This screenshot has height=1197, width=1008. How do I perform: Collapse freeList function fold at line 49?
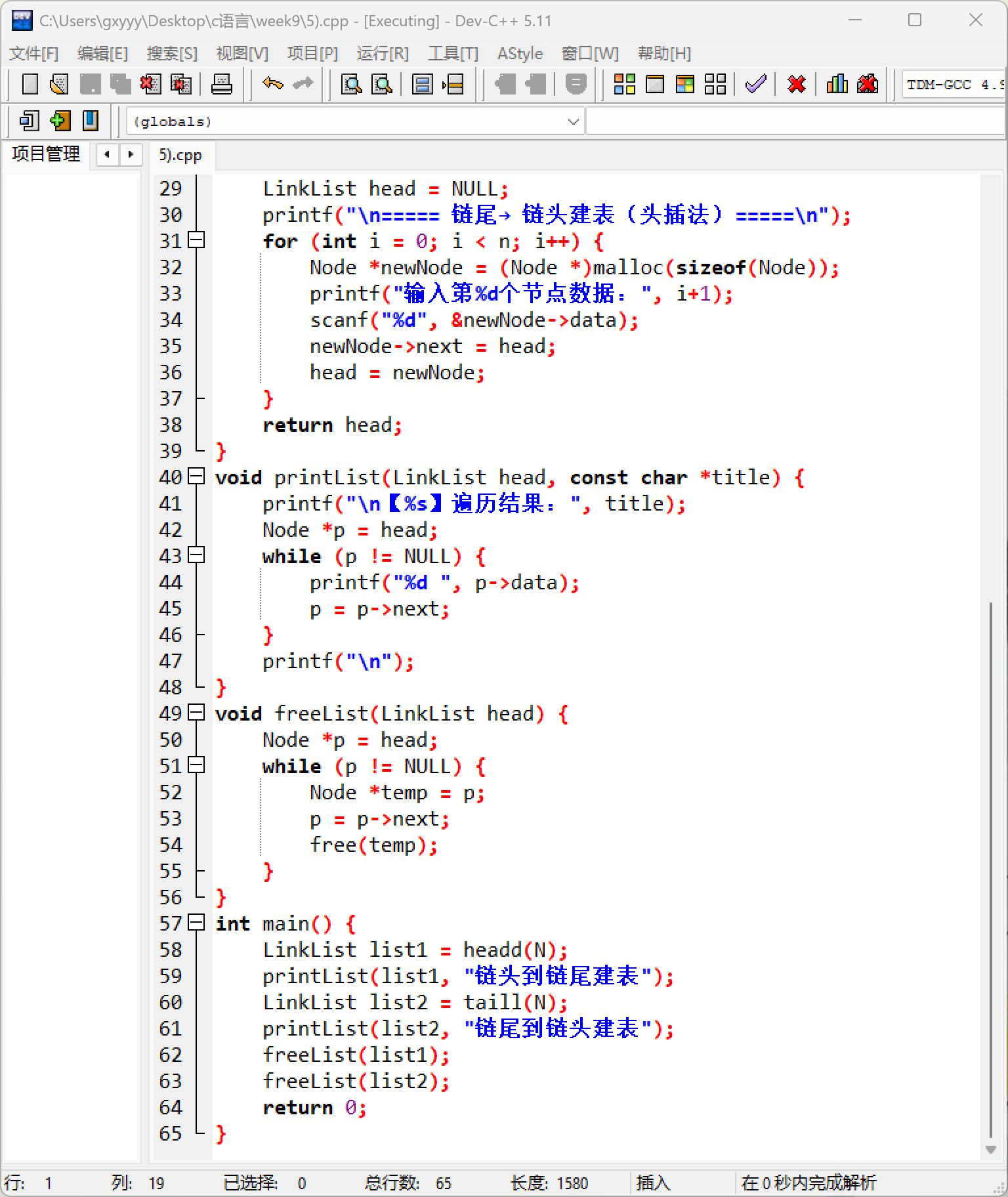pyautogui.click(x=196, y=713)
